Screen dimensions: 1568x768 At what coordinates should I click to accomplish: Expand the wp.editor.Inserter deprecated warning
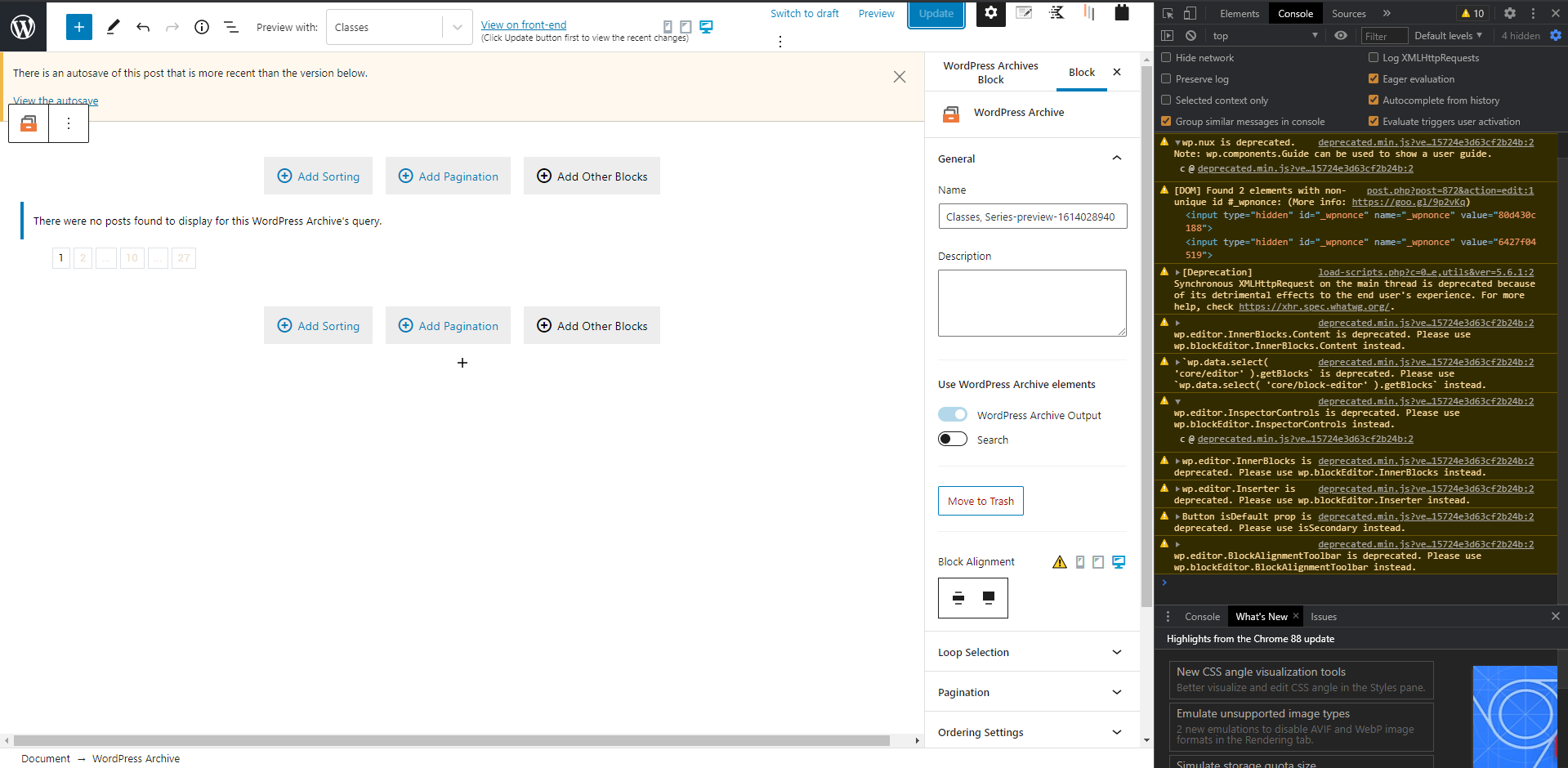pyautogui.click(x=1177, y=489)
